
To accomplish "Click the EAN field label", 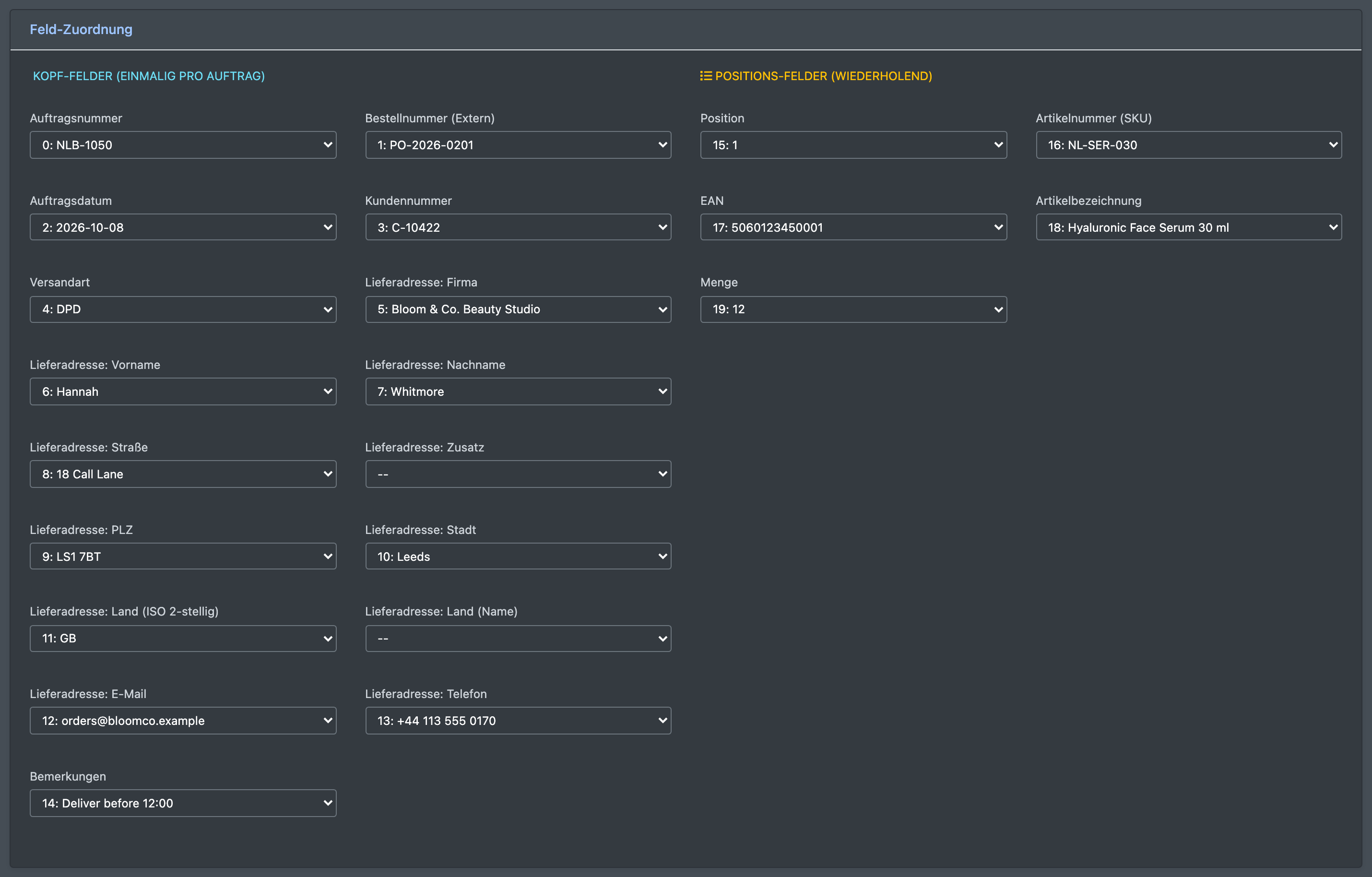I will (711, 201).
